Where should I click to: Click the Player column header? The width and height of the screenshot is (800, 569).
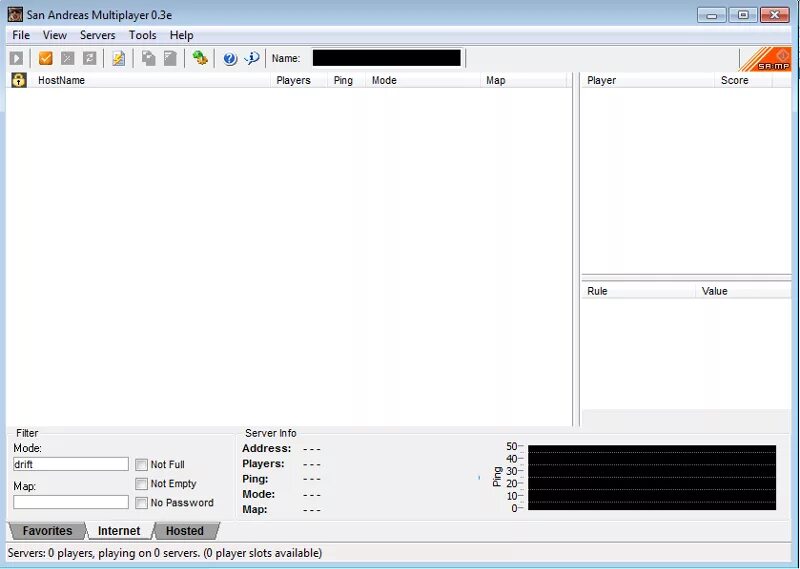pos(648,80)
